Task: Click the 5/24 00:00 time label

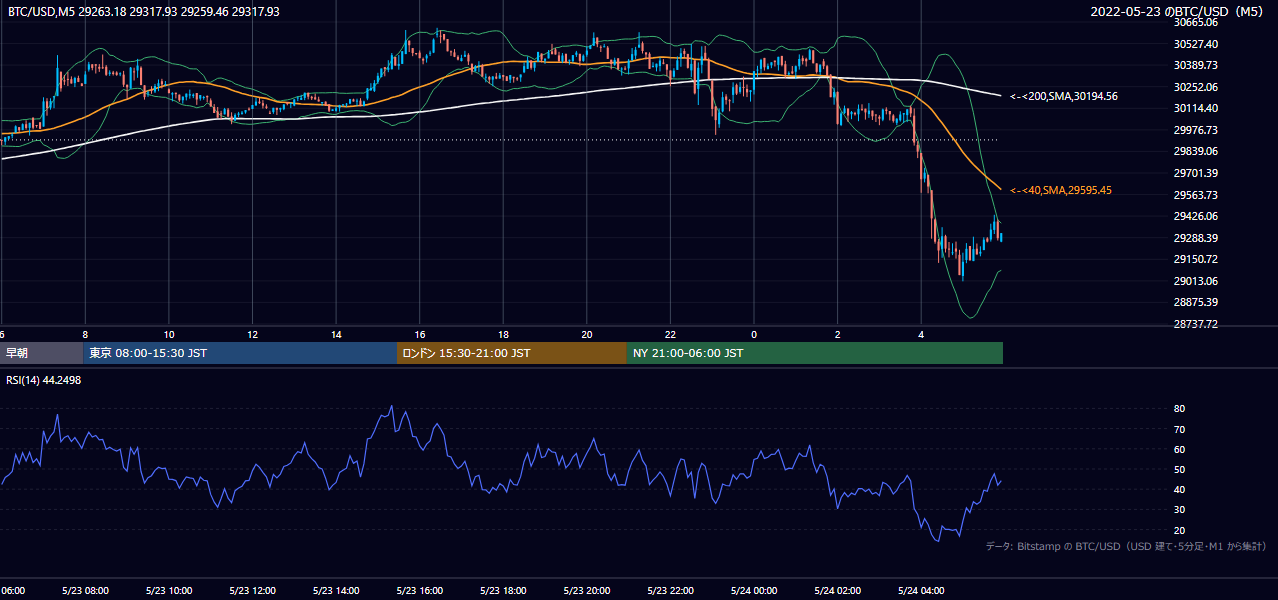Action: pos(754,591)
